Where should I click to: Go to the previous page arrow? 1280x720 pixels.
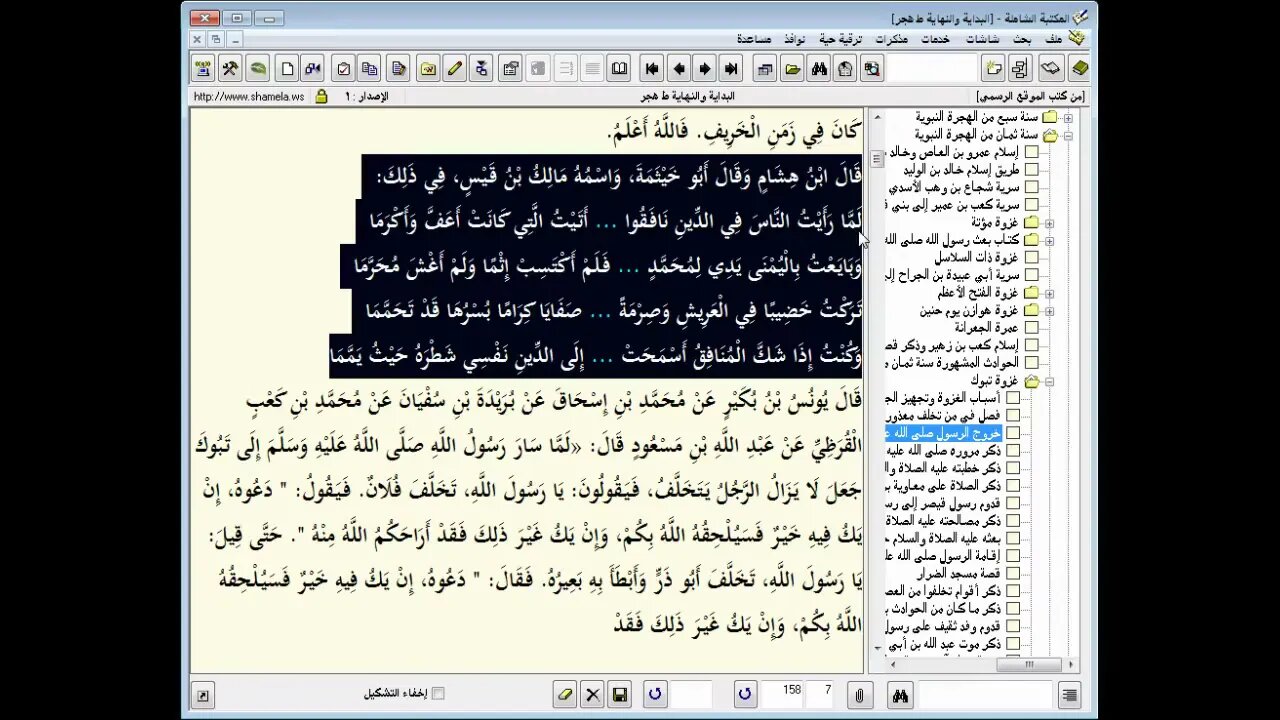(x=679, y=69)
